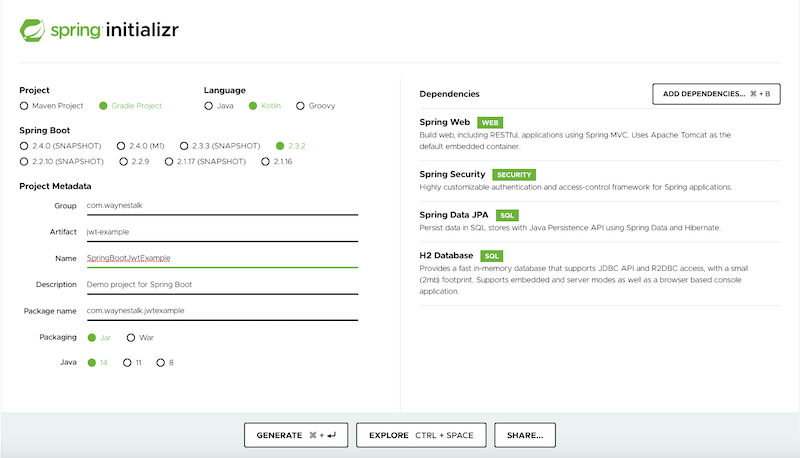Click the Spring Security dependency title

452,174
